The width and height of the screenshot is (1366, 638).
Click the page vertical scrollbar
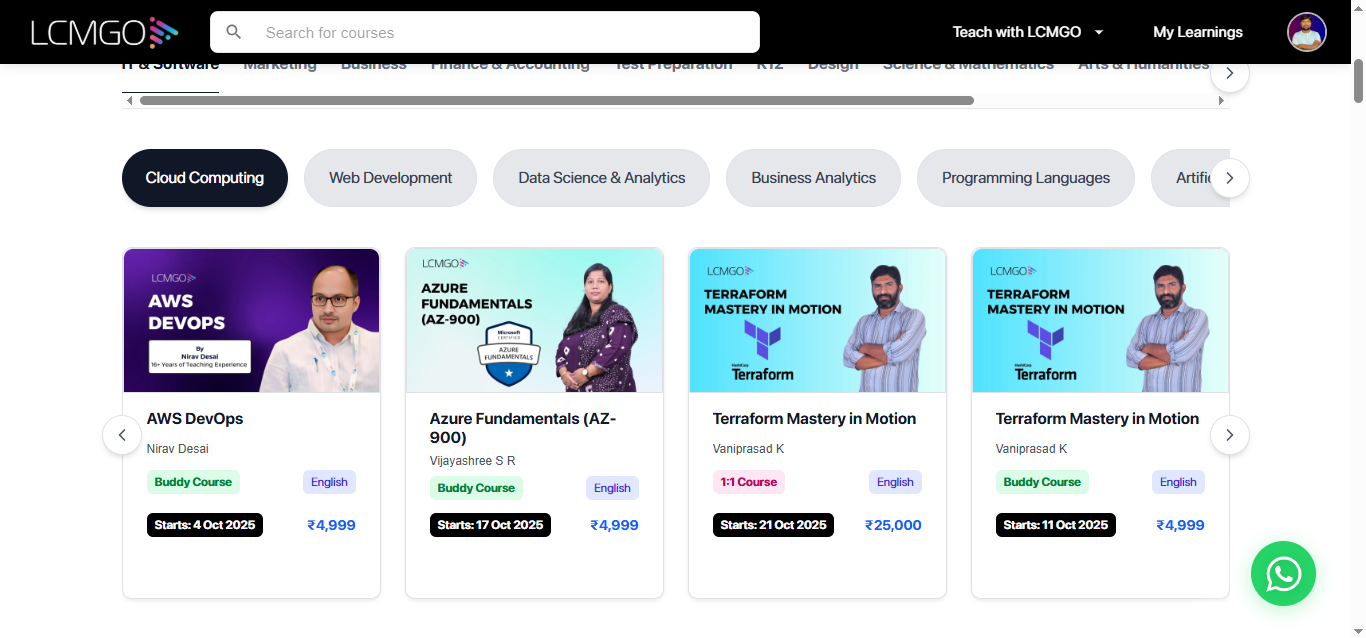click(x=1358, y=81)
